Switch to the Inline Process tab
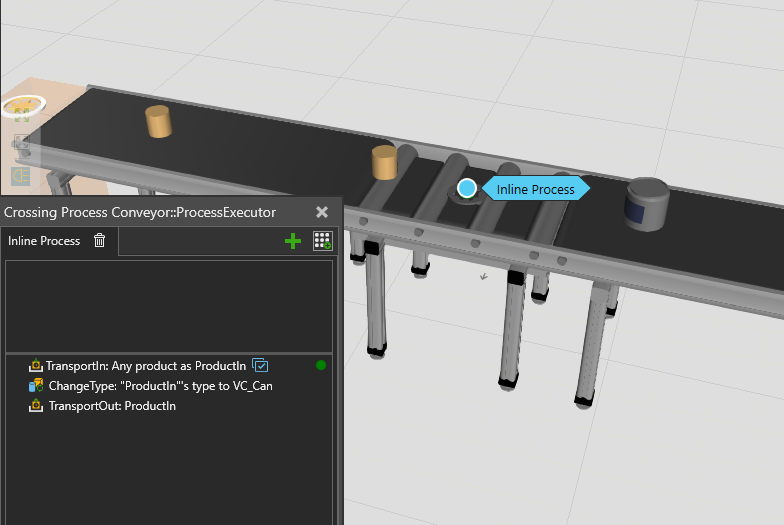The width and height of the screenshot is (784, 525). click(x=45, y=241)
